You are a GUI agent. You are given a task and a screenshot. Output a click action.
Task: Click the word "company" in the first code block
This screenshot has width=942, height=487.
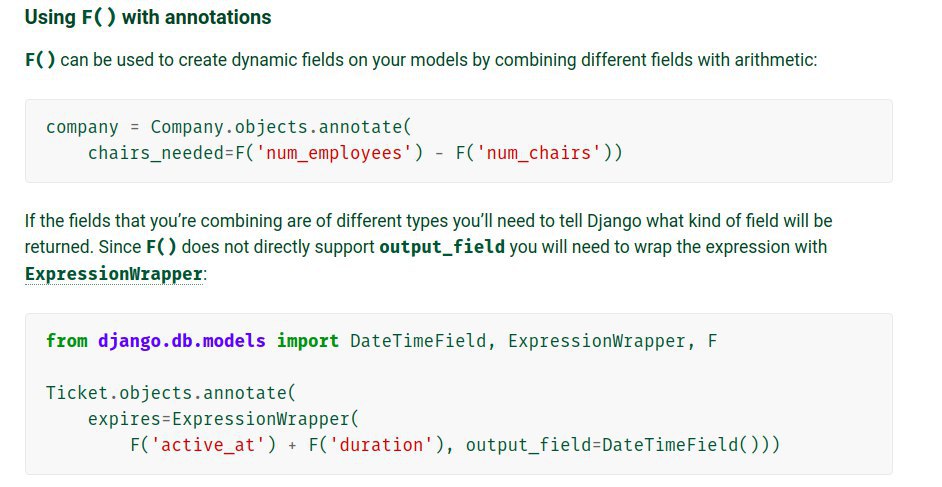point(82,127)
